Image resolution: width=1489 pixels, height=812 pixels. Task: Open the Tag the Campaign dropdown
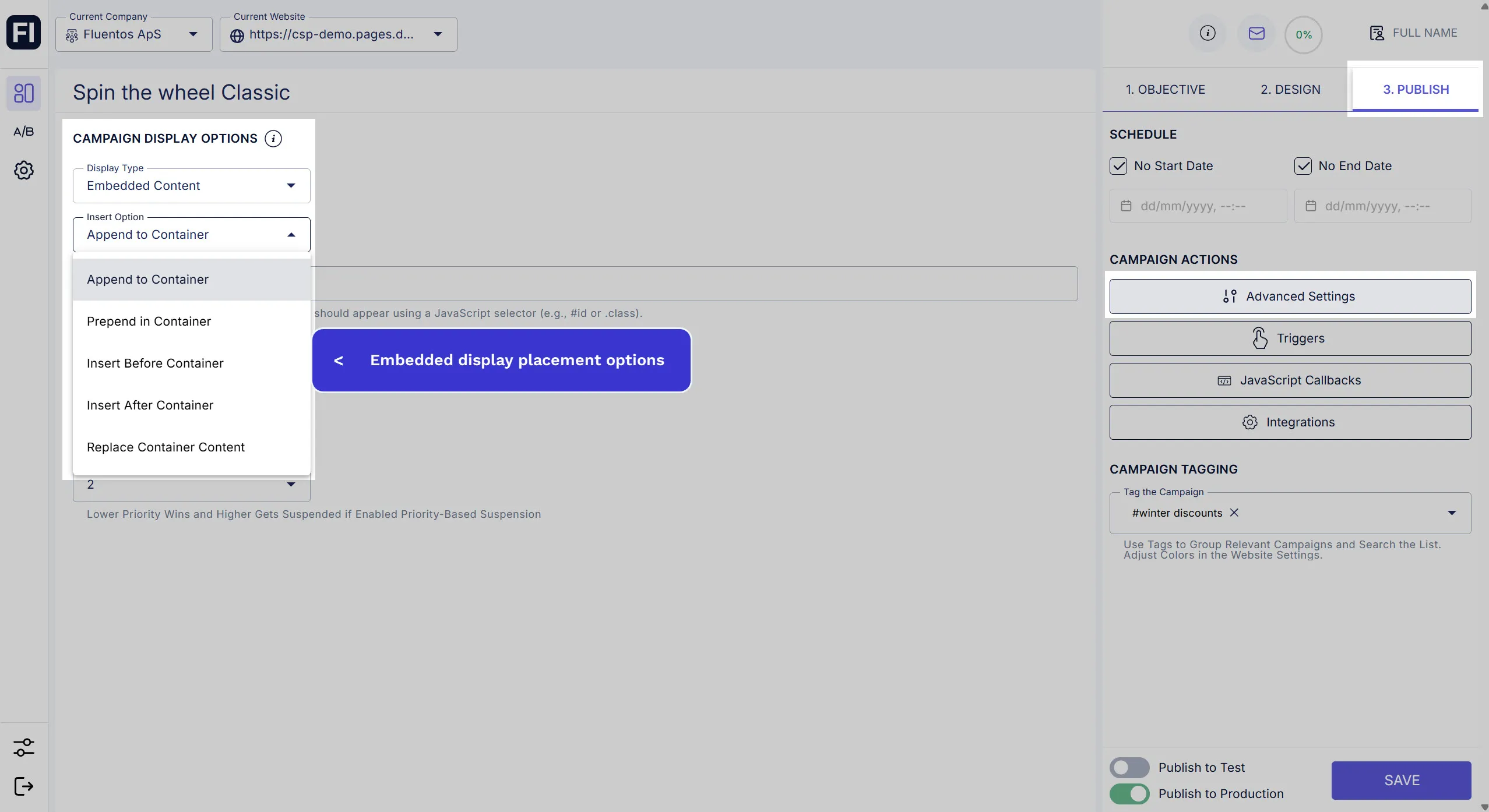(1451, 513)
